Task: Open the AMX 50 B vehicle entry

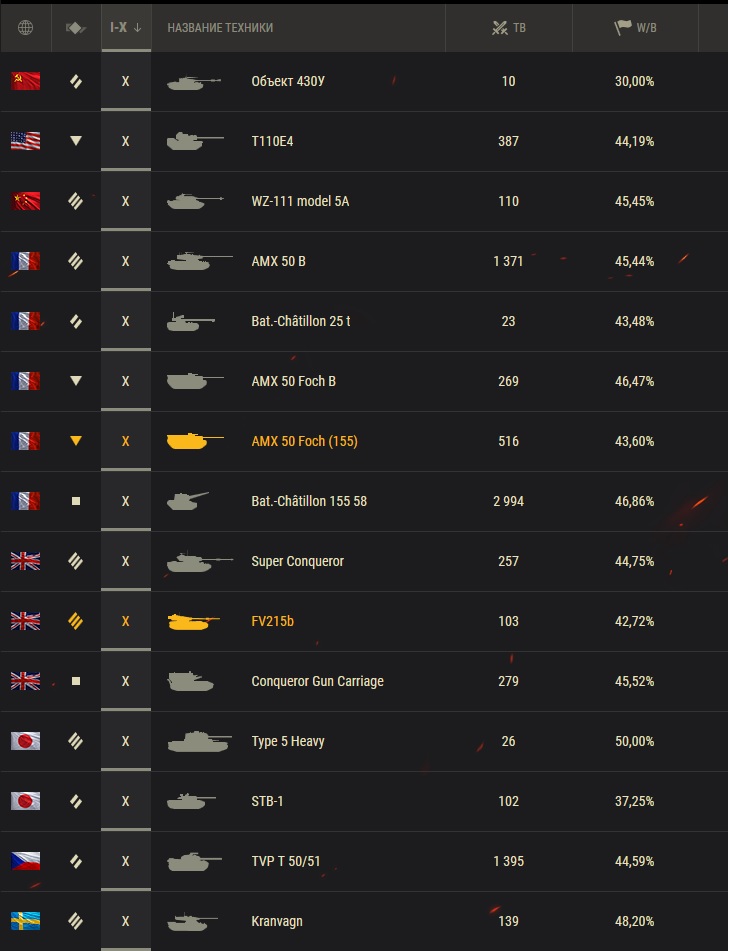Action: [278, 261]
